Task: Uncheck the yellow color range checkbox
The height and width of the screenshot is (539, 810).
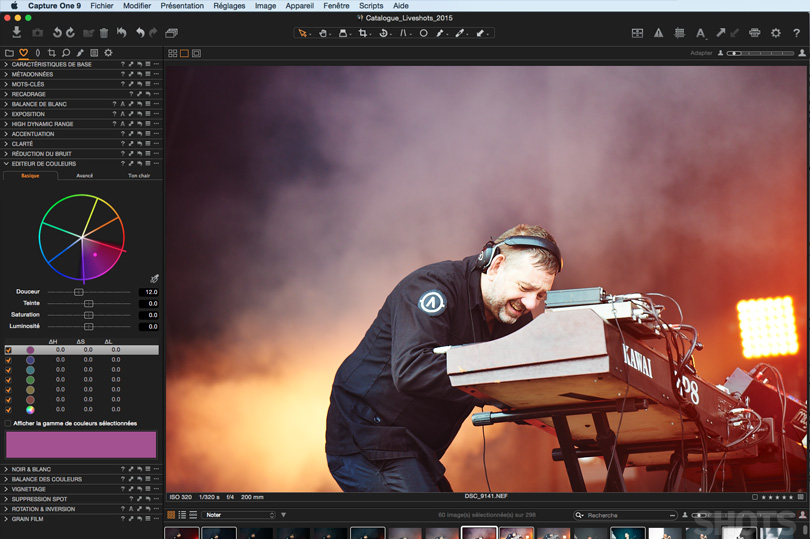Action: pos(8,390)
